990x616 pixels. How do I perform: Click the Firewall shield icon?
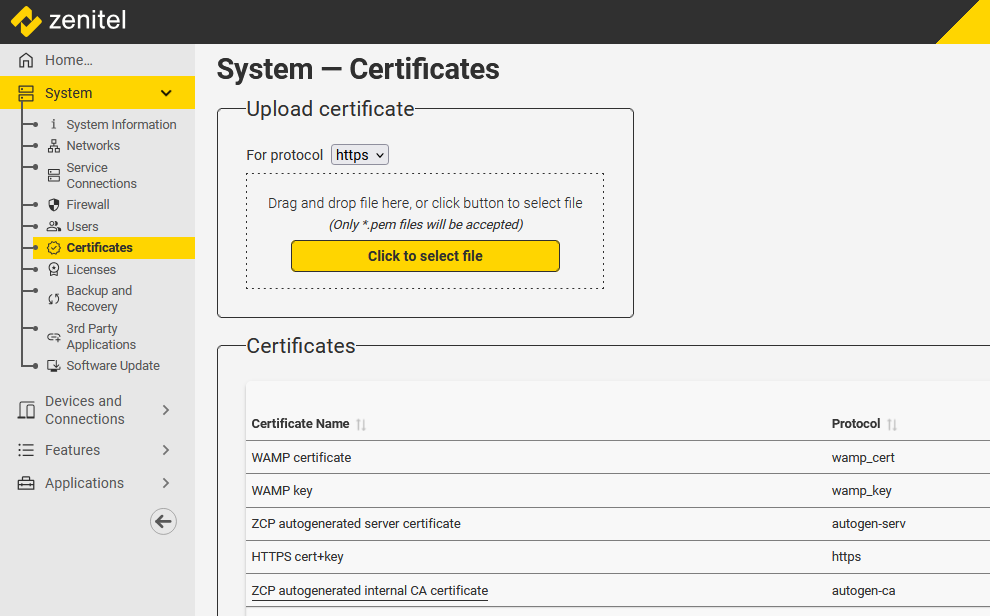pos(54,205)
